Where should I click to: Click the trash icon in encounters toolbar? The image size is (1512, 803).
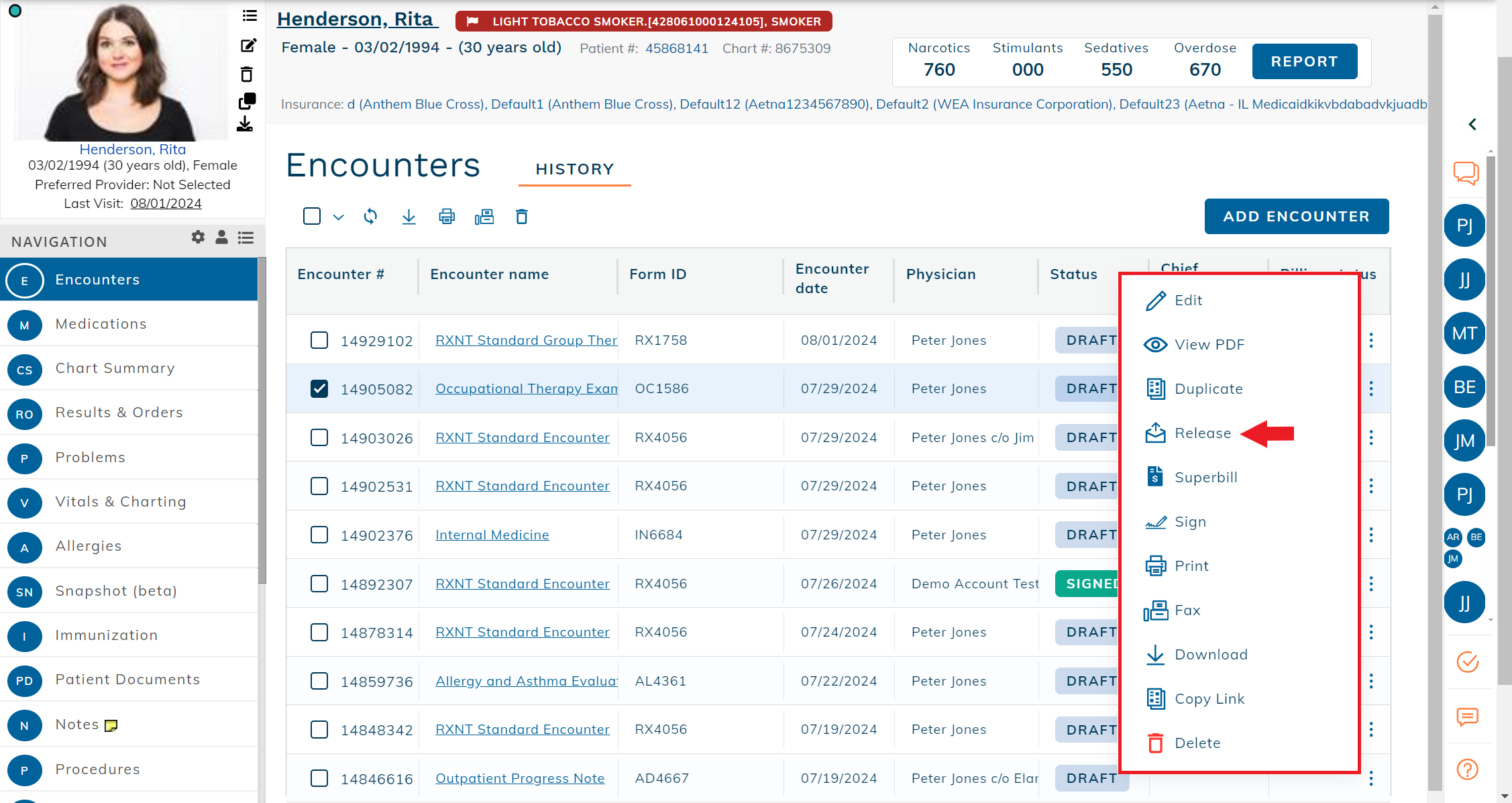tap(521, 217)
